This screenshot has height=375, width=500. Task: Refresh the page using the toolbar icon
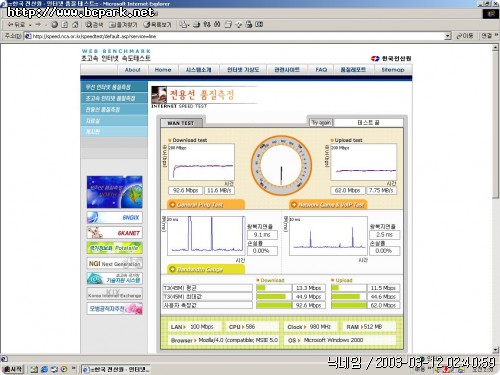click(65, 24)
